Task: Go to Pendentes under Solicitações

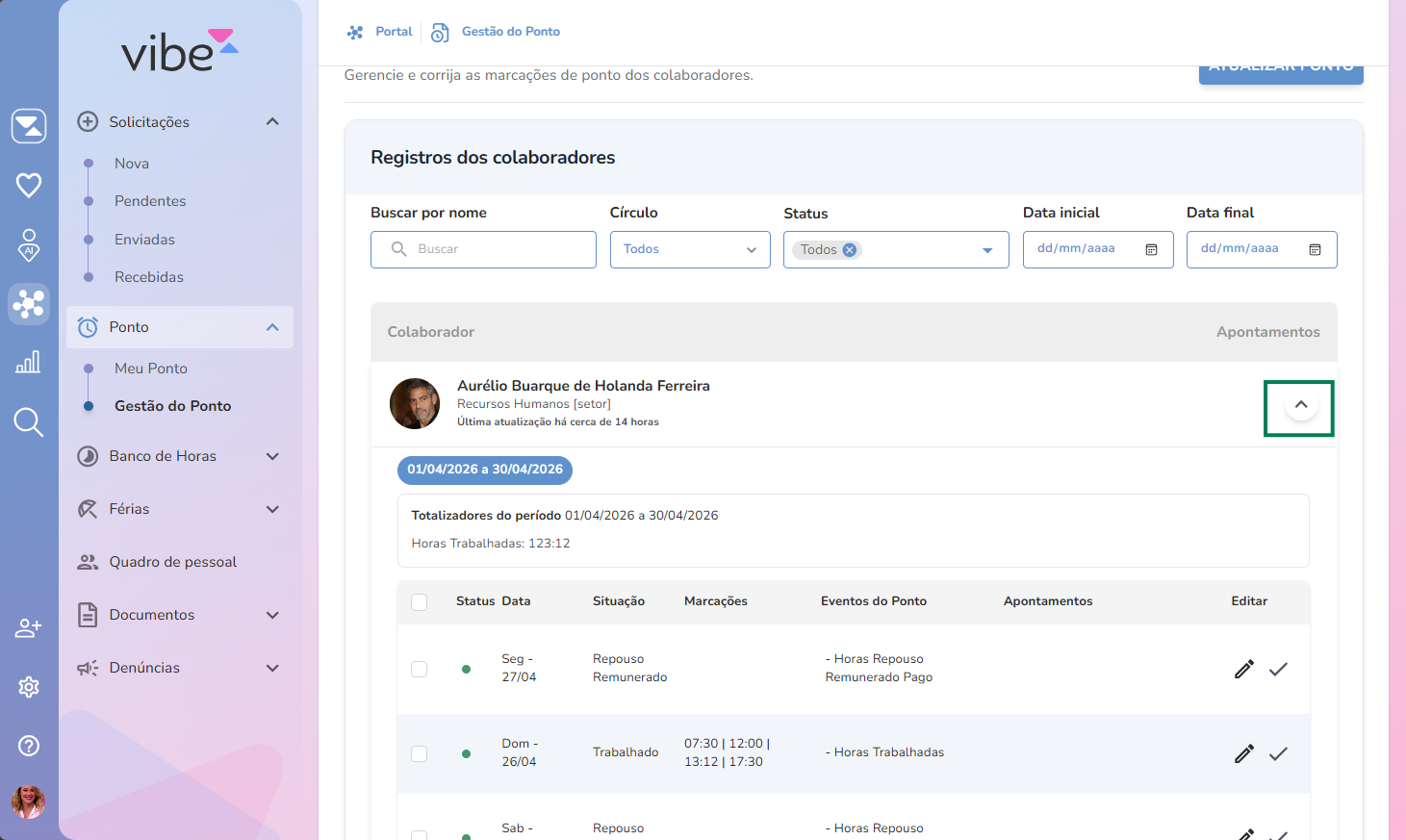Action: [x=150, y=201]
